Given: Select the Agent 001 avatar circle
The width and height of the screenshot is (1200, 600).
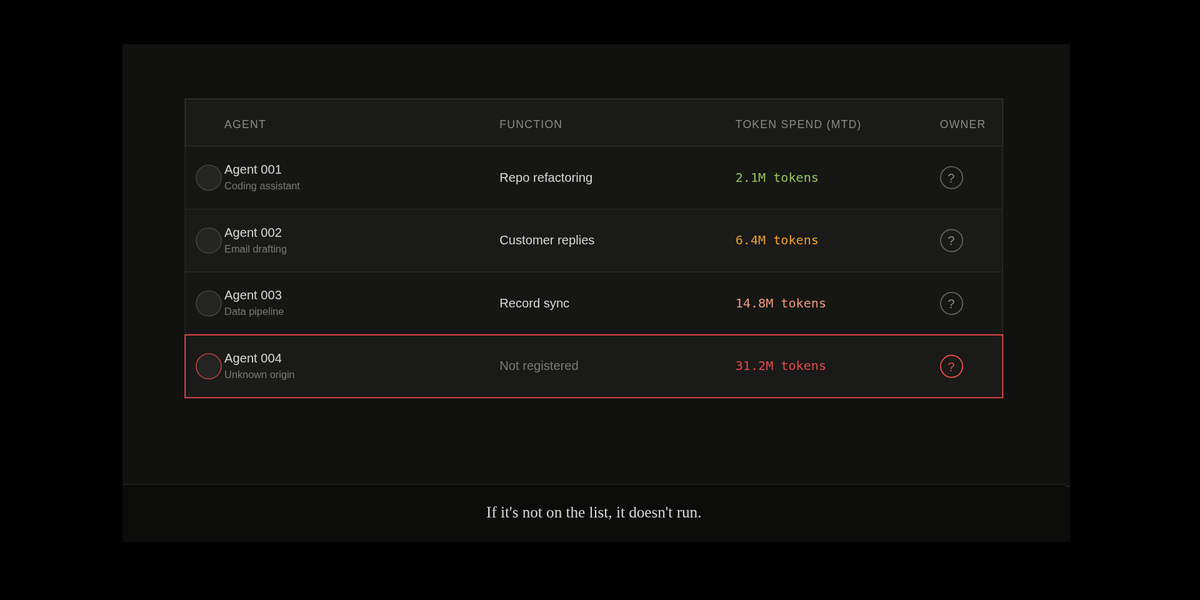Looking at the screenshot, I should point(208,178).
